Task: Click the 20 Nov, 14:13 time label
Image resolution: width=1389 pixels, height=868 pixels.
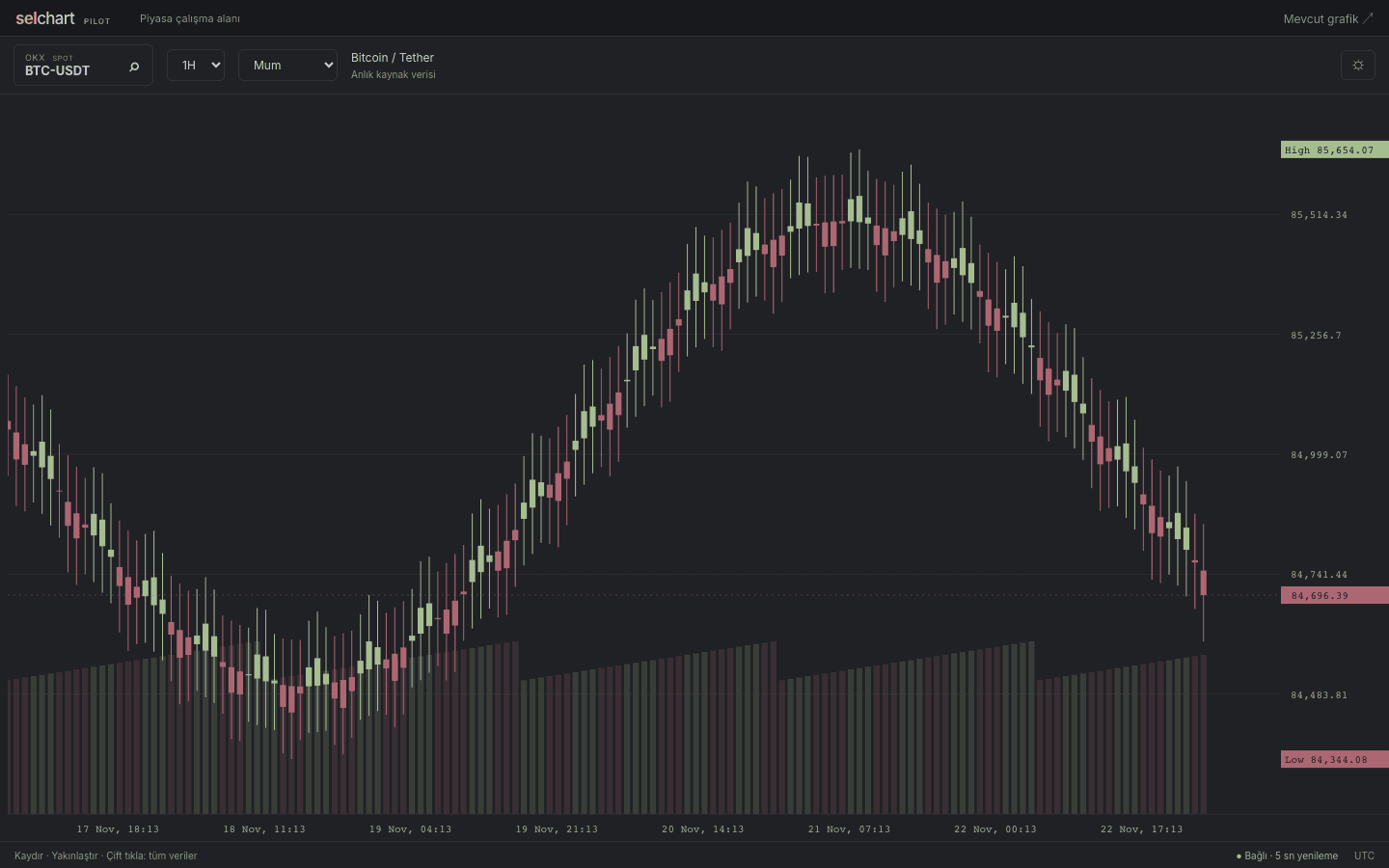Action: (x=703, y=829)
